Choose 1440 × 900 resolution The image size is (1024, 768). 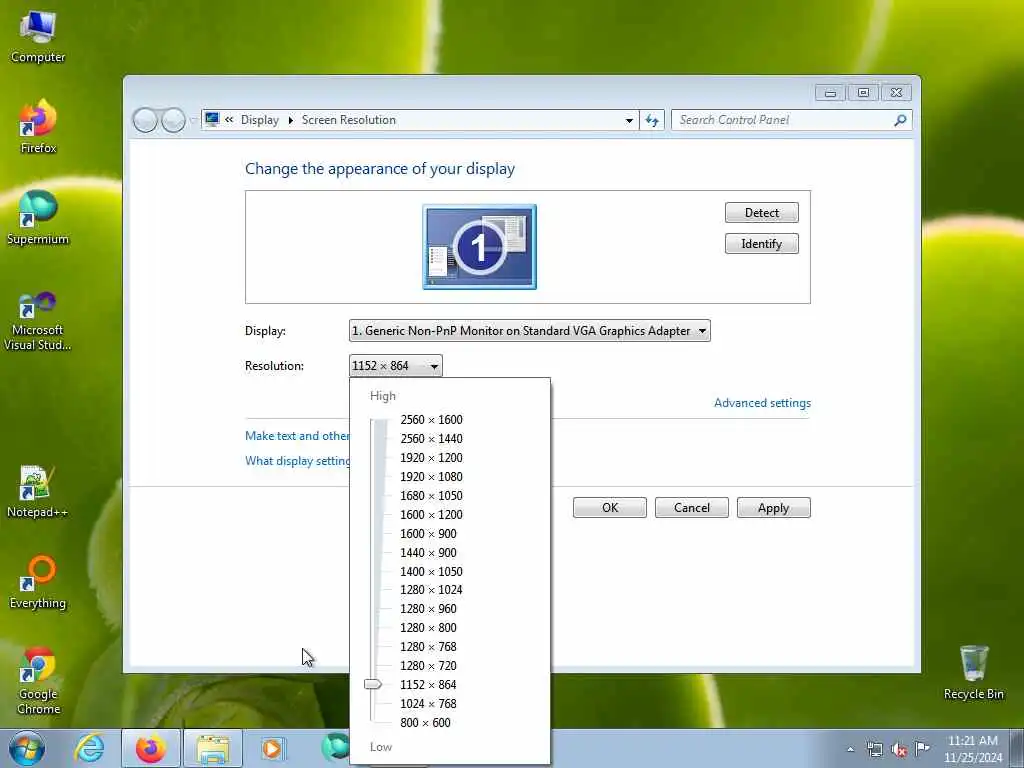pyautogui.click(x=428, y=552)
